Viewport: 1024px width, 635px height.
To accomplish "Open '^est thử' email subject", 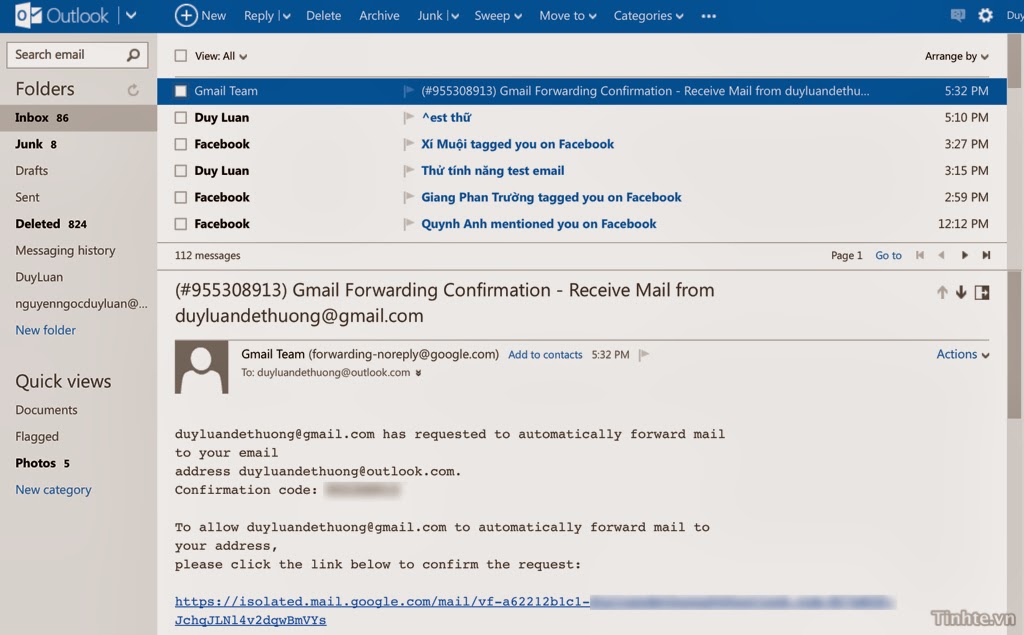I will 446,118.
